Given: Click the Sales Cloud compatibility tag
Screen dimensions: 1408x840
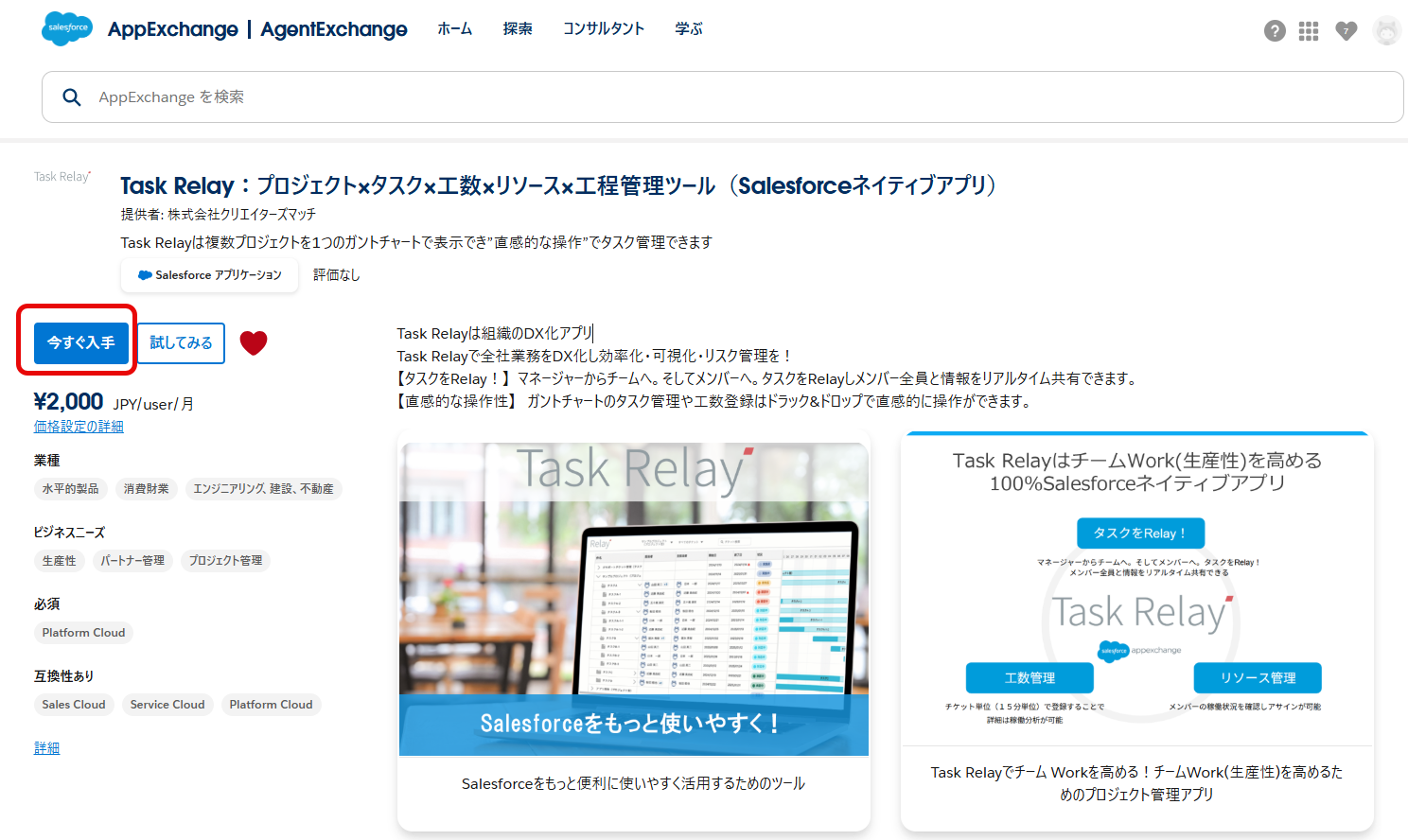Looking at the screenshot, I should coord(74,705).
